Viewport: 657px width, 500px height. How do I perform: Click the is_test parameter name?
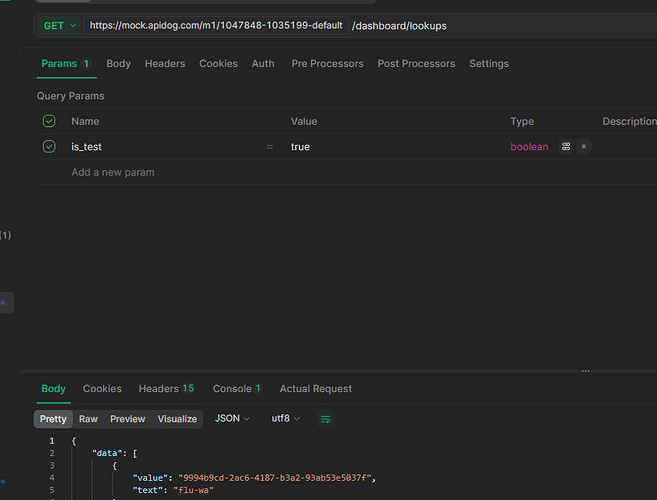(x=86, y=147)
